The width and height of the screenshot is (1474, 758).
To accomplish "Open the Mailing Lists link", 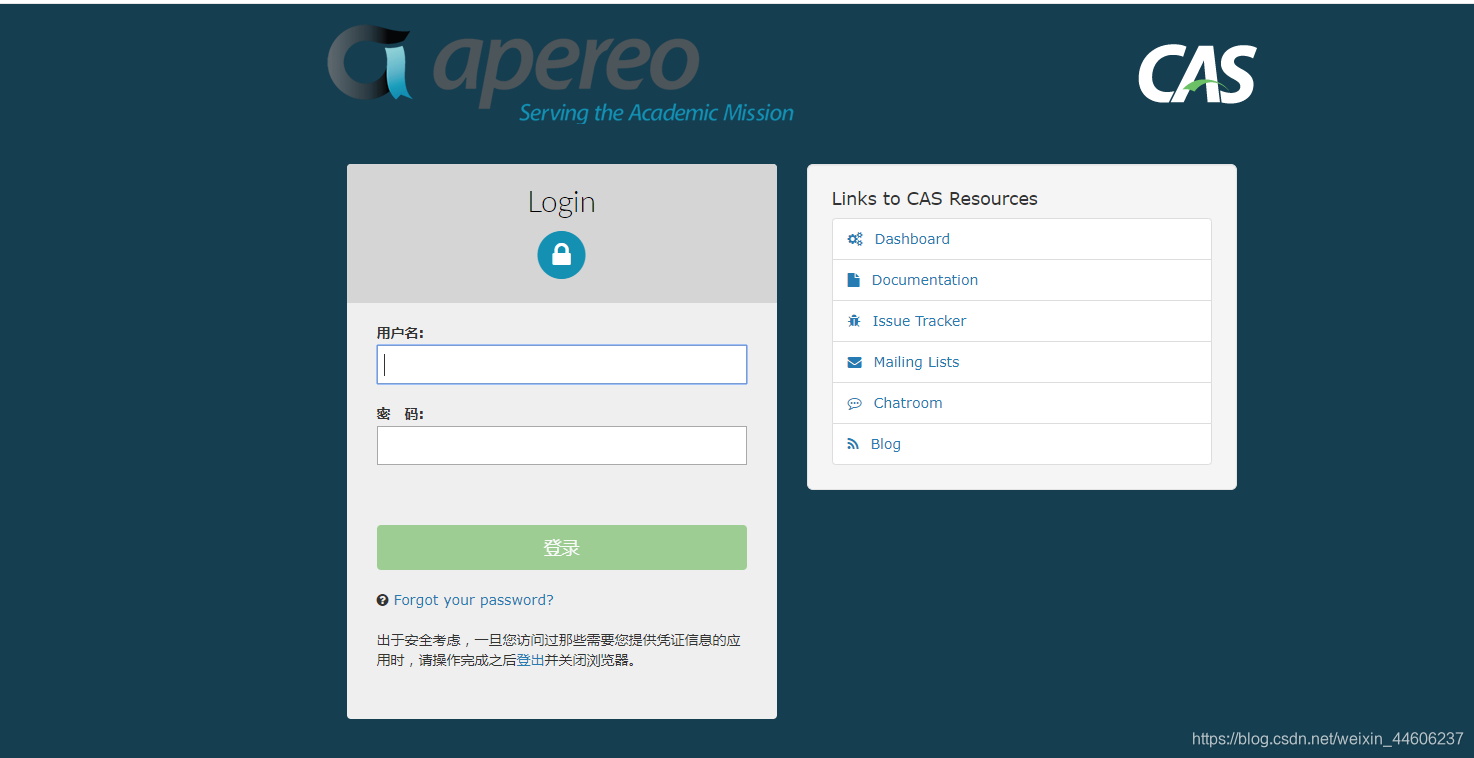I will click(916, 362).
